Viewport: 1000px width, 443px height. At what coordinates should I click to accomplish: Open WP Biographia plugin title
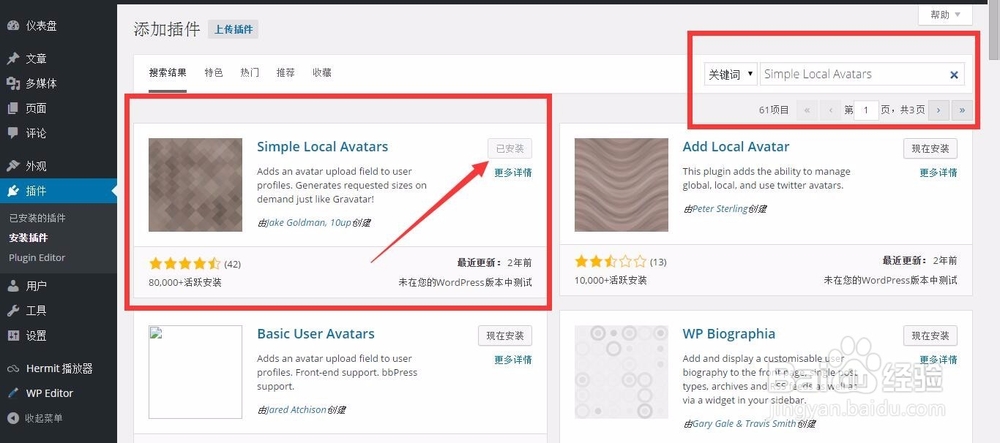(729, 334)
